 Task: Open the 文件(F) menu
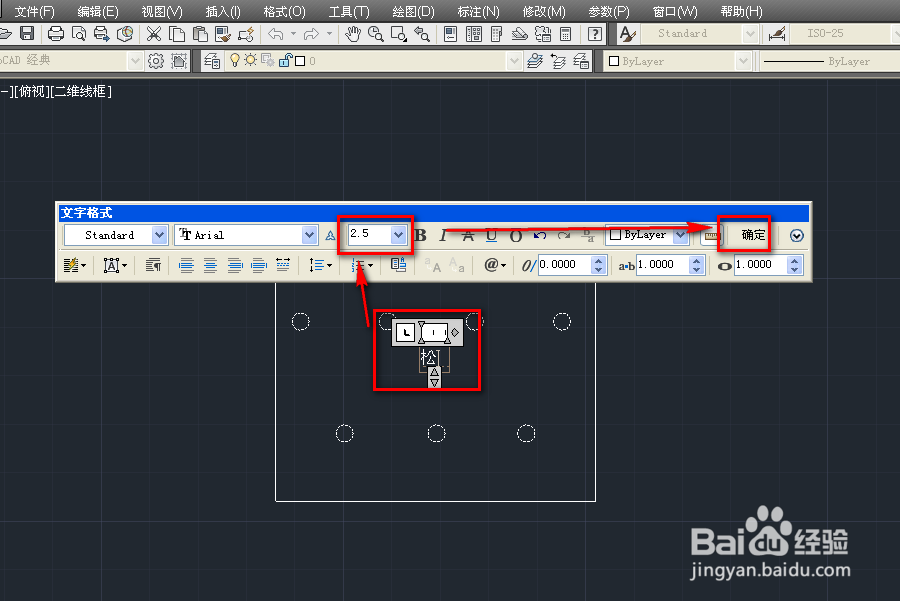point(34,11)
